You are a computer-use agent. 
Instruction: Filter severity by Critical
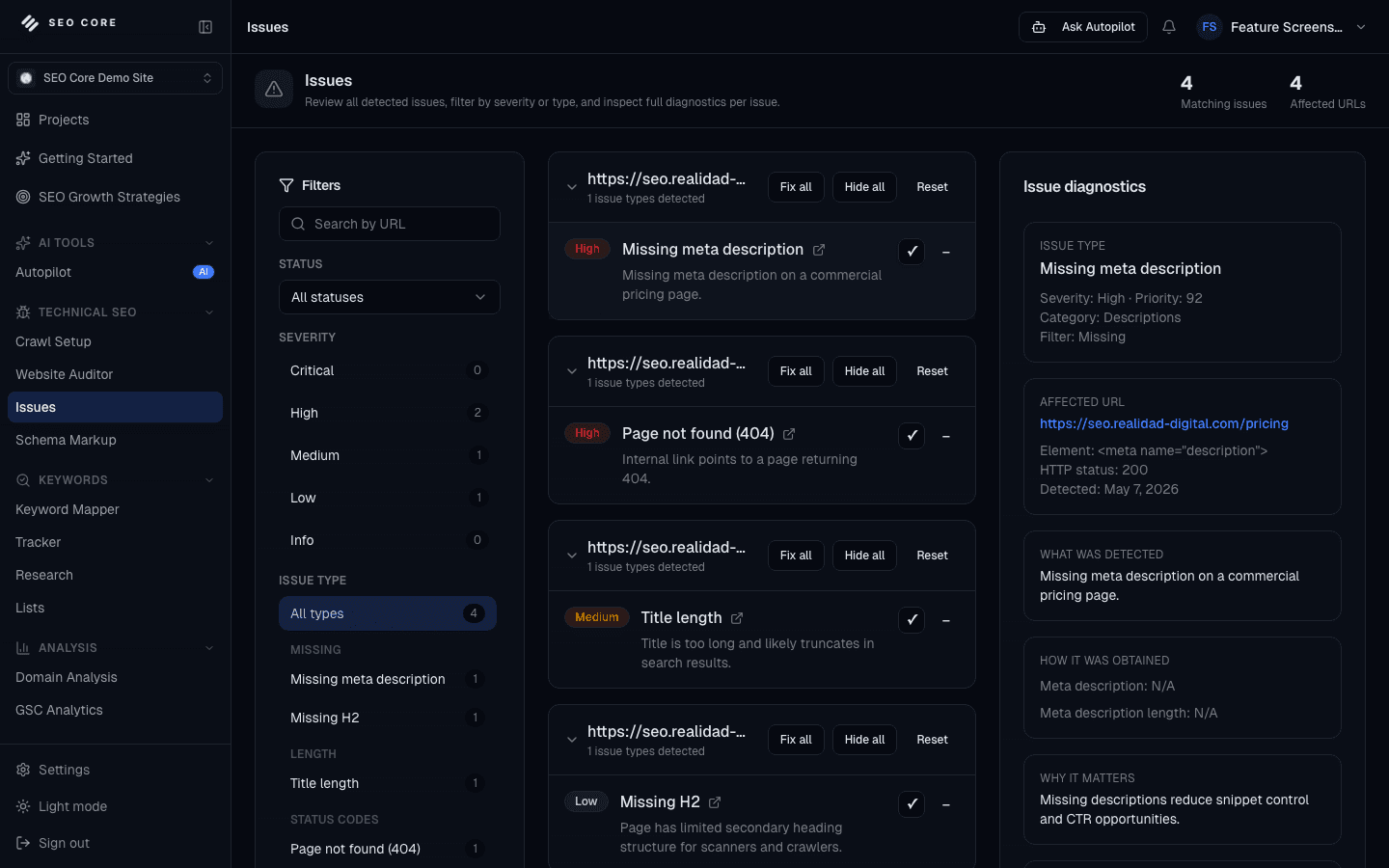pyautogui.click(x=388, y=370)
